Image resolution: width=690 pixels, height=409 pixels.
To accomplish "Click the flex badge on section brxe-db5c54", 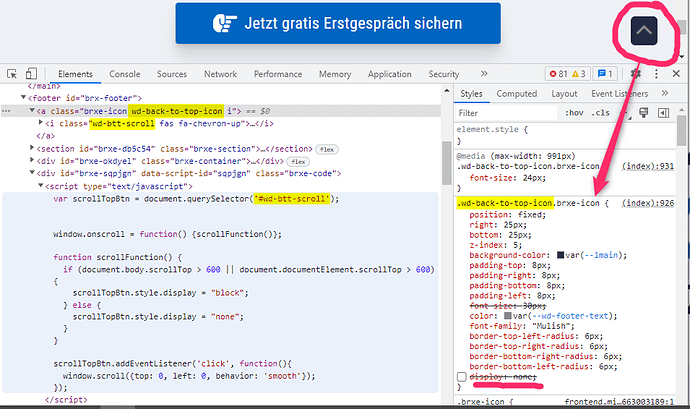I will point(327,149).
